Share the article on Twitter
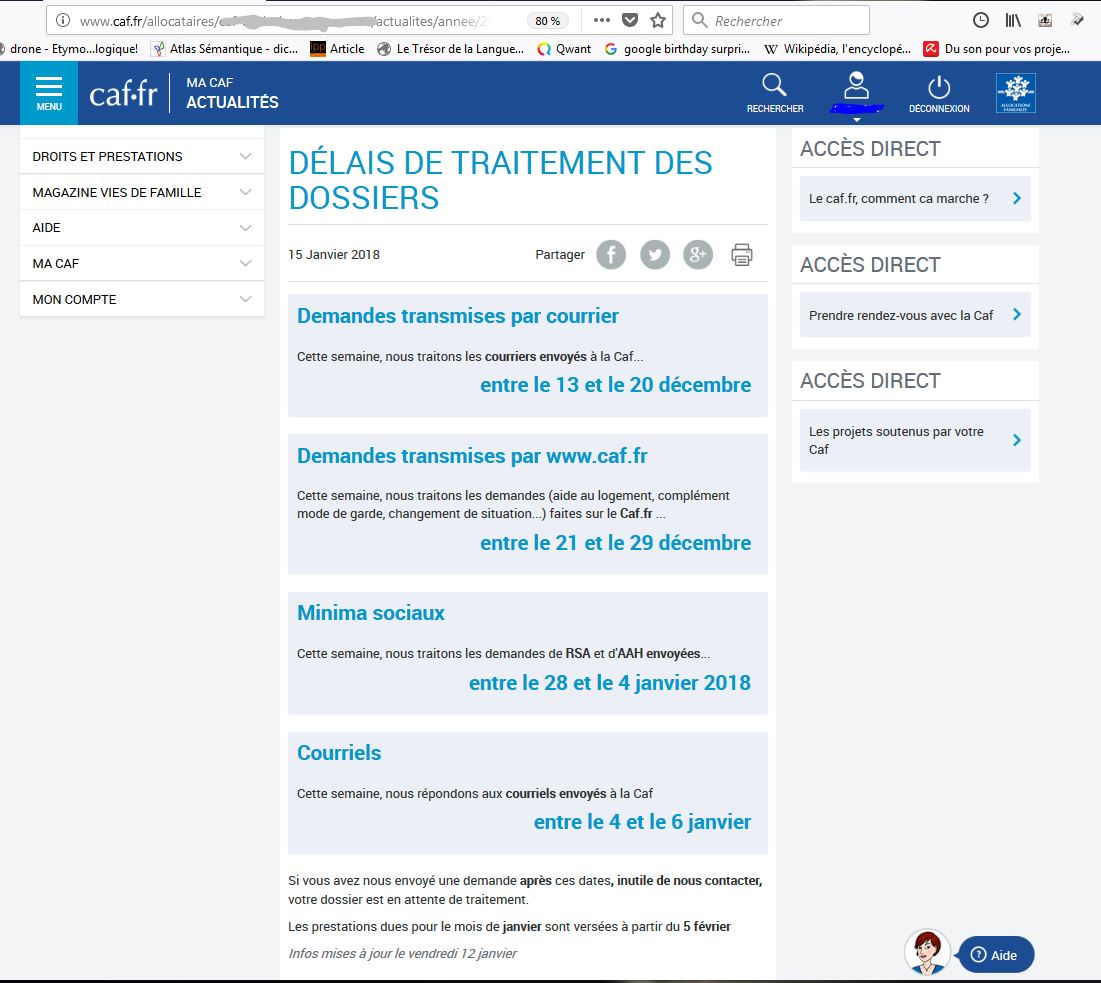Viewport: 1101px width, 983px height. tap(654, 255)
